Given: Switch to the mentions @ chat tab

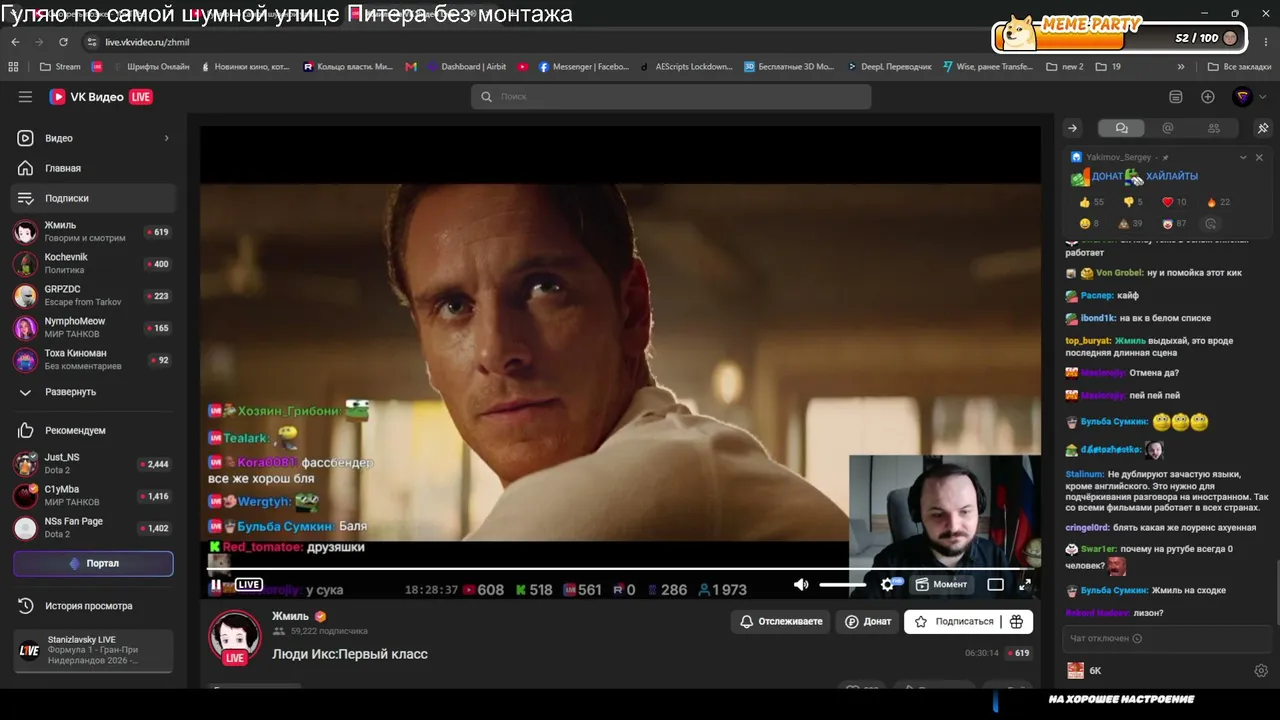Looking at the screenshot, I should point(1168,128).
